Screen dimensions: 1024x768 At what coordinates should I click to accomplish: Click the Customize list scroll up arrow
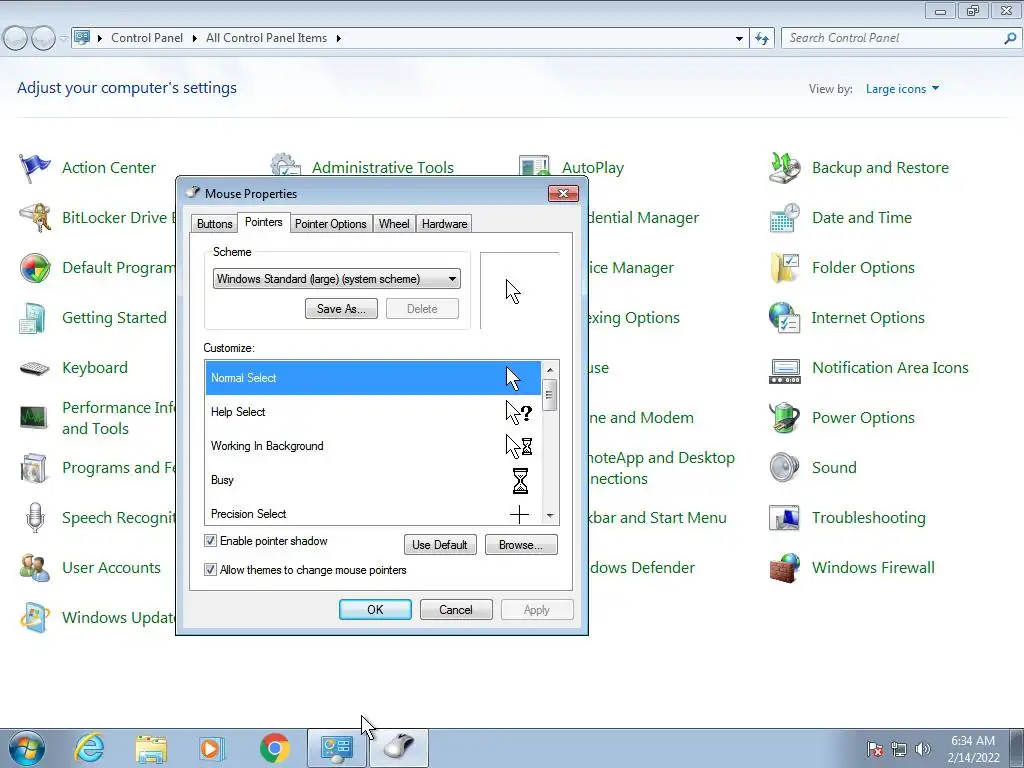550,370
